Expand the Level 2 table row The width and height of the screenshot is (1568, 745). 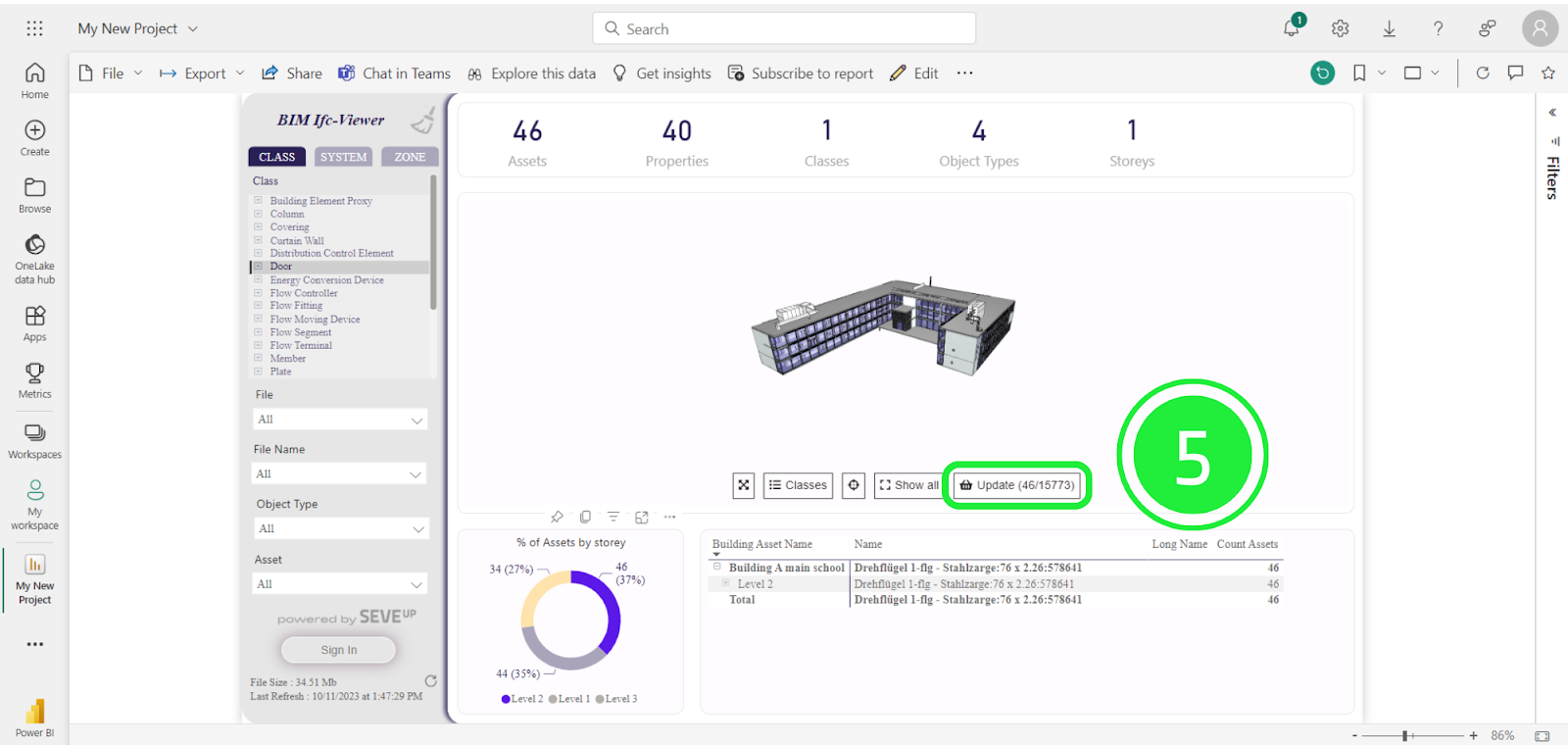[x=726, y=583]
